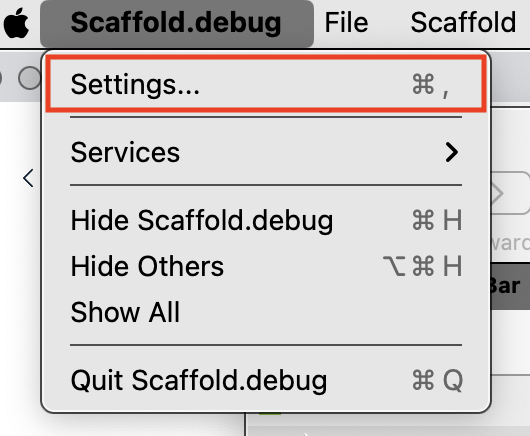
Task: Click the option-command-H shortcut on Hide Others
Action: [x=423, y=266]
